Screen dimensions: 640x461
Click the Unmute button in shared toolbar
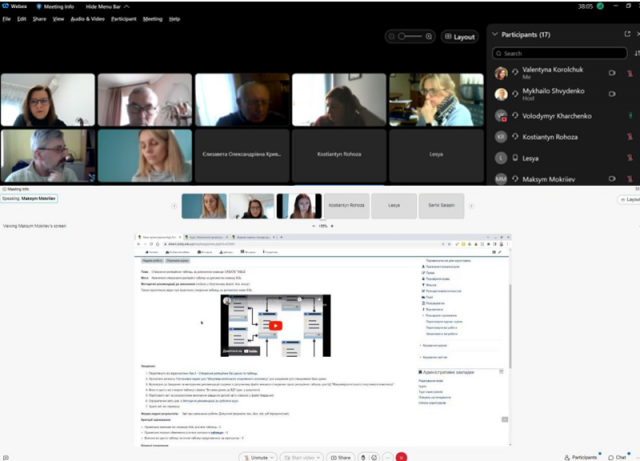pos(255,457)
